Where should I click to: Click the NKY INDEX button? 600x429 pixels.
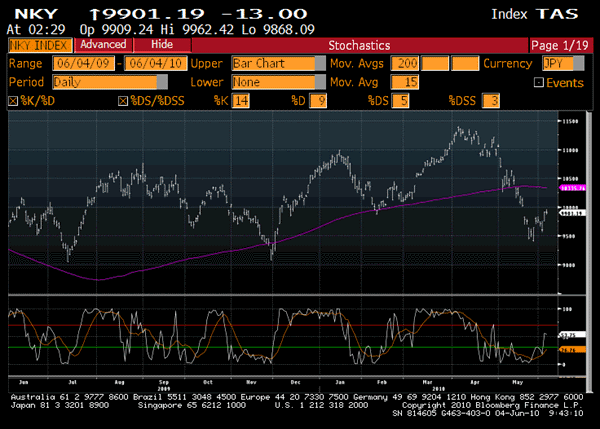[x=40, y=46]
